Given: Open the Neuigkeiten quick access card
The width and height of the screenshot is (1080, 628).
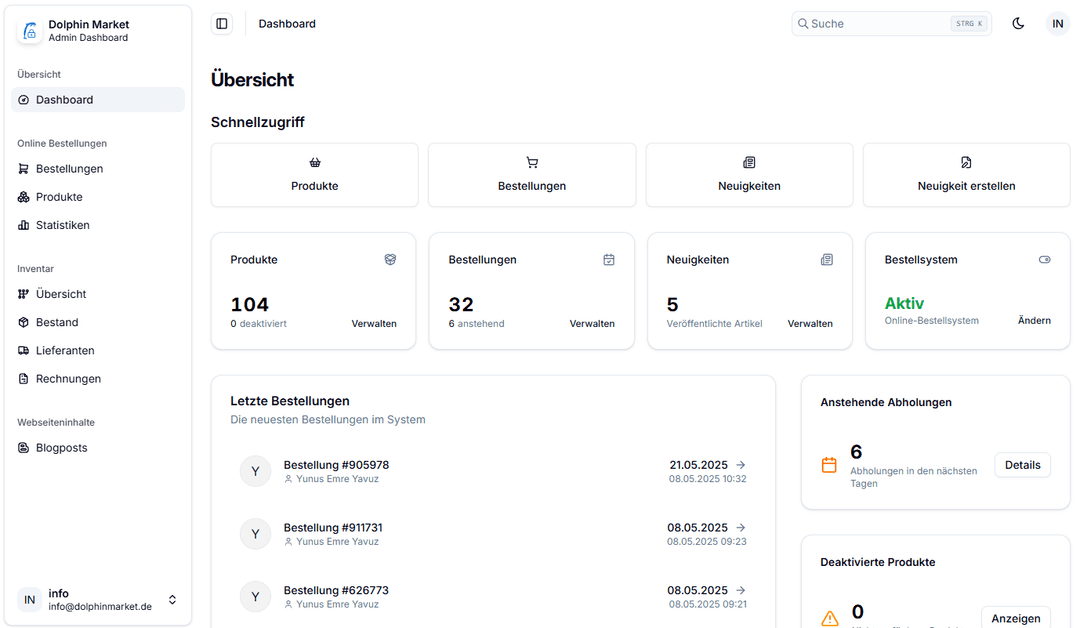Looking at the screenshot, I should (x=749, y=175).
